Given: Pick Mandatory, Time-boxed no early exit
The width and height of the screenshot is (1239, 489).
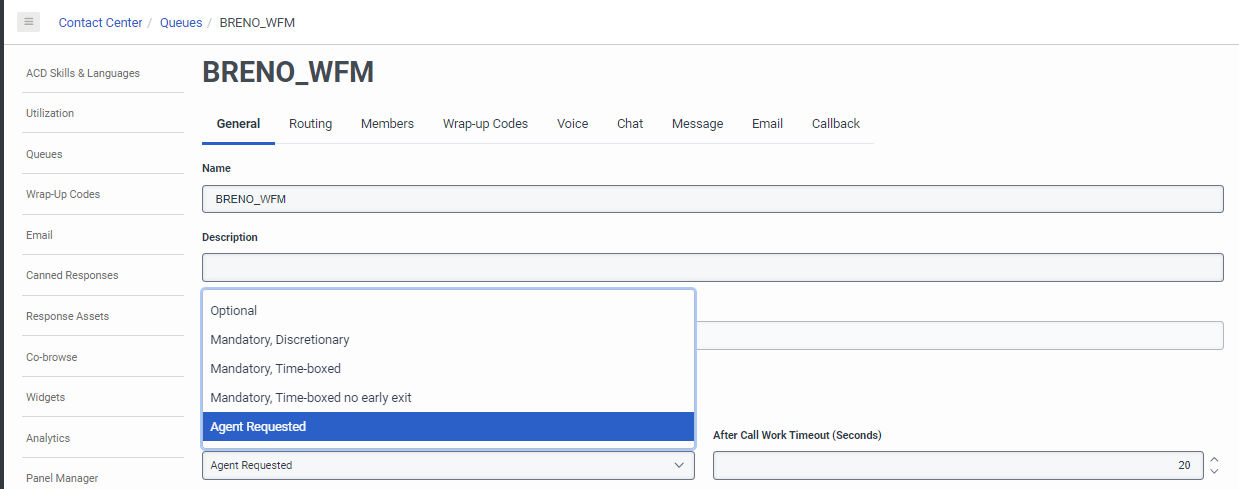Looking at the screenshot, I should tap(311, 398).
